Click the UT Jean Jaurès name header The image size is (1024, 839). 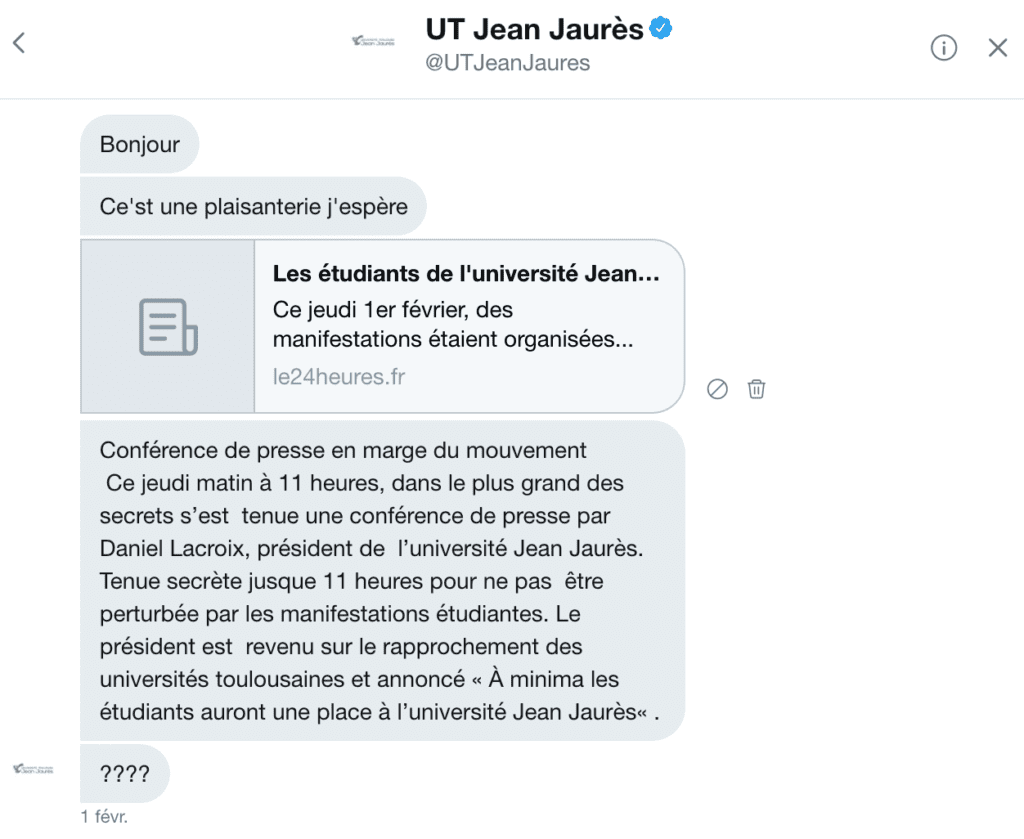coord(534,29)
